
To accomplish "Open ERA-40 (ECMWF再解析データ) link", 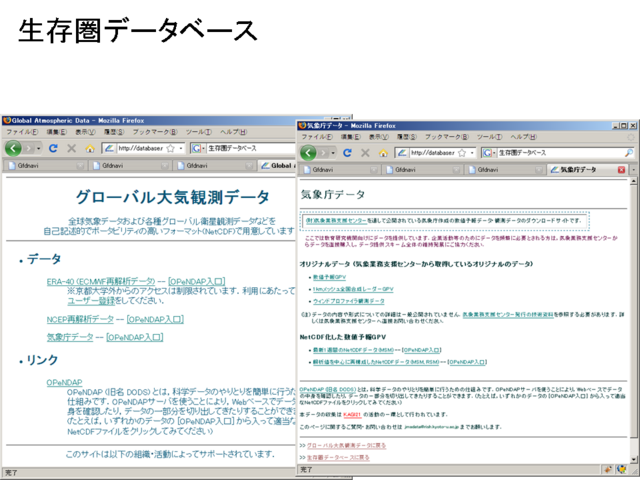I will click(101, 282).
